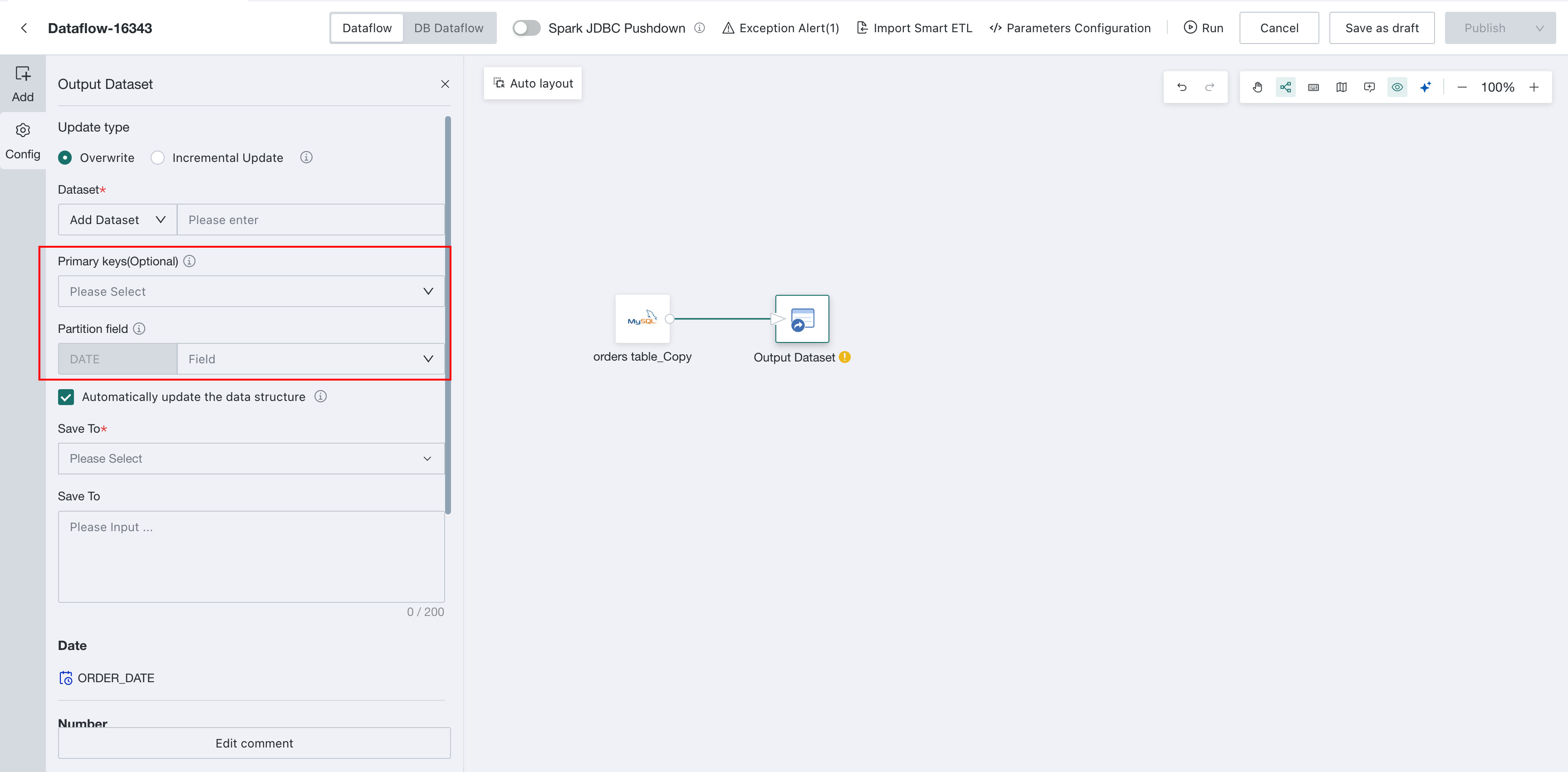Click the Output Dataset panel vertical scrollbar
Image resolution: width=1568 pixels, height=772 pixels.
point(448,315)
